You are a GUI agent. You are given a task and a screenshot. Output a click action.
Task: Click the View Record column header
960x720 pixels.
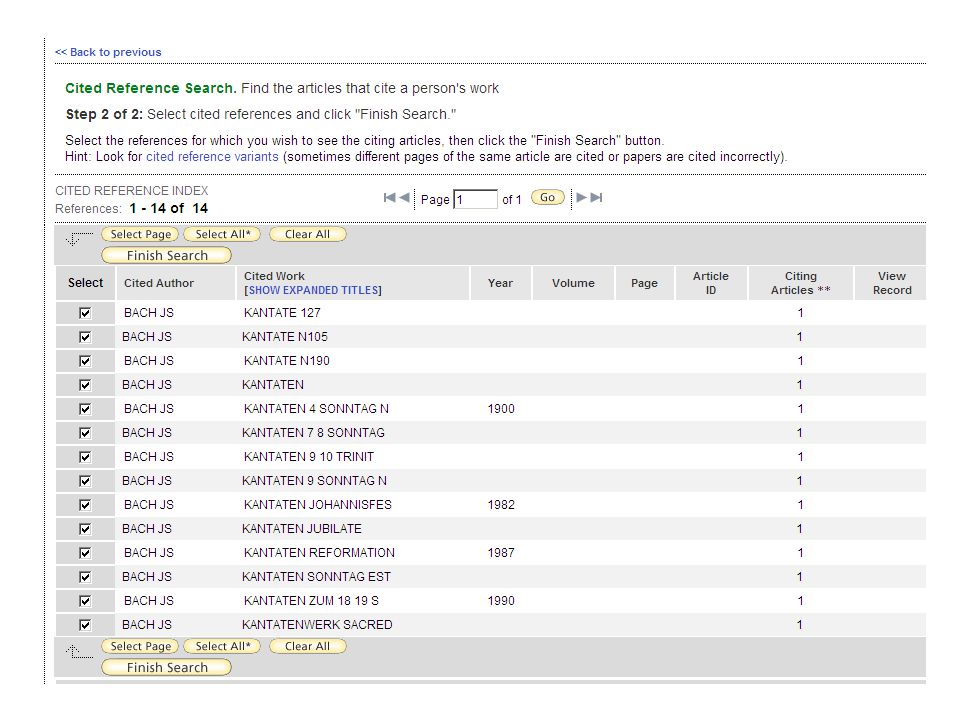click(891, 283)
